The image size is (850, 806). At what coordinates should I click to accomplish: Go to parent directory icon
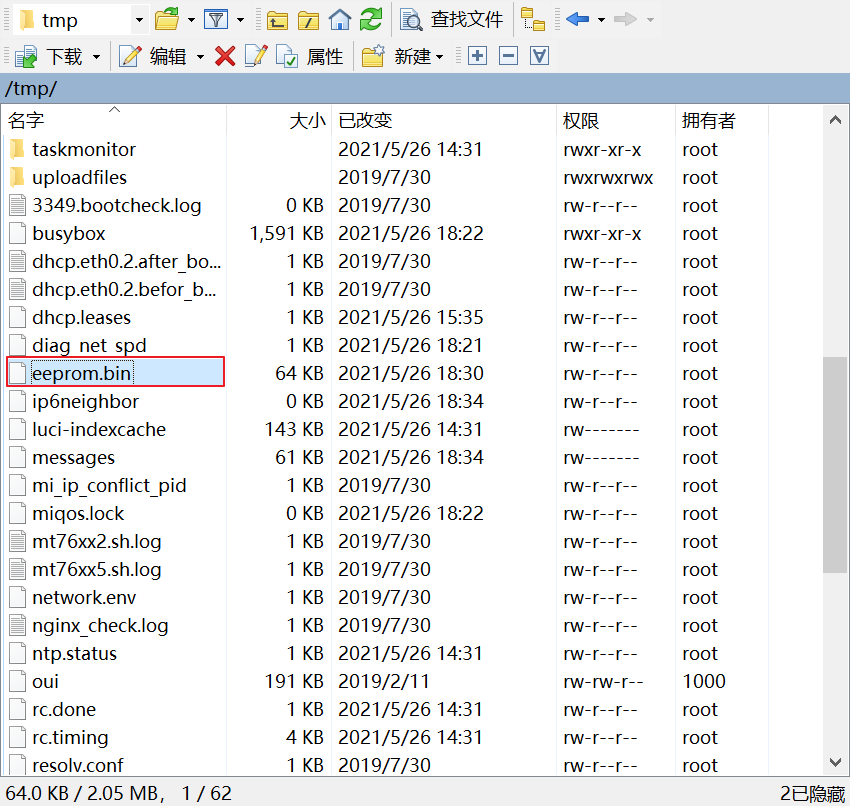click(x=277, y=21)
